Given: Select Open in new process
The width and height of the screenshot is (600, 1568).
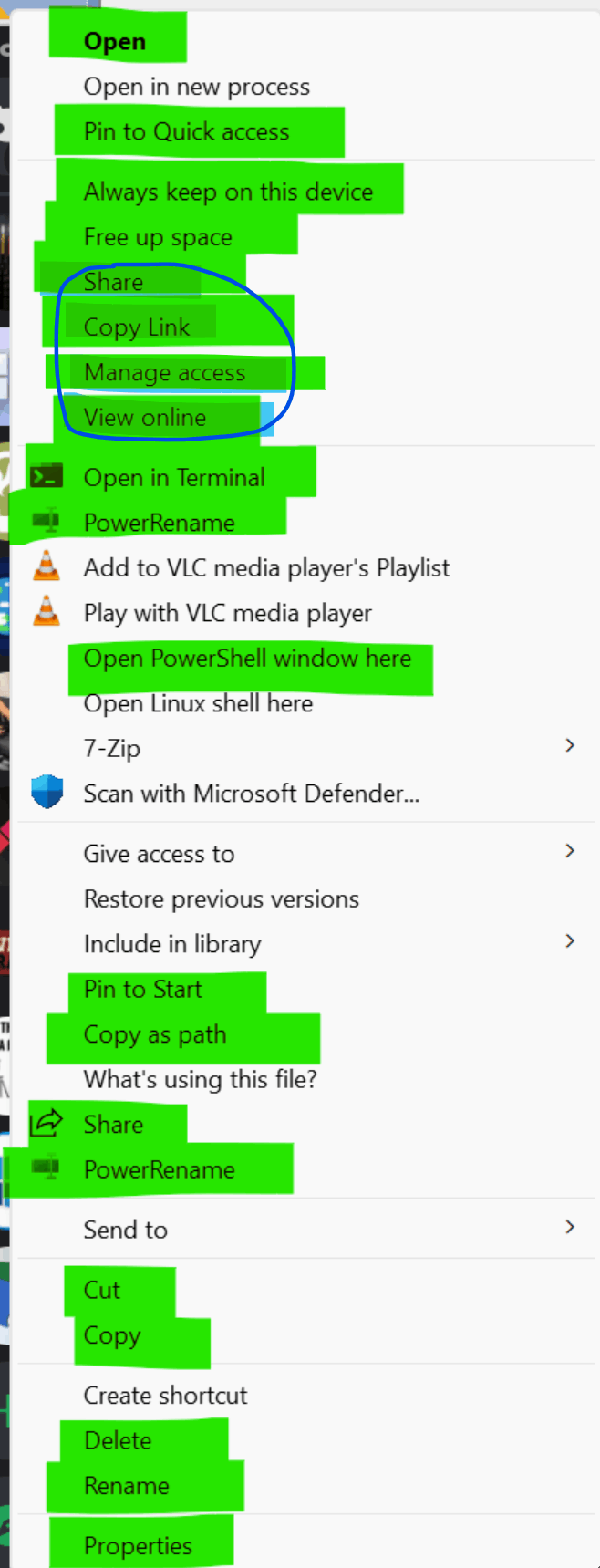Looking at the screenshot, I should coord(197,87).
